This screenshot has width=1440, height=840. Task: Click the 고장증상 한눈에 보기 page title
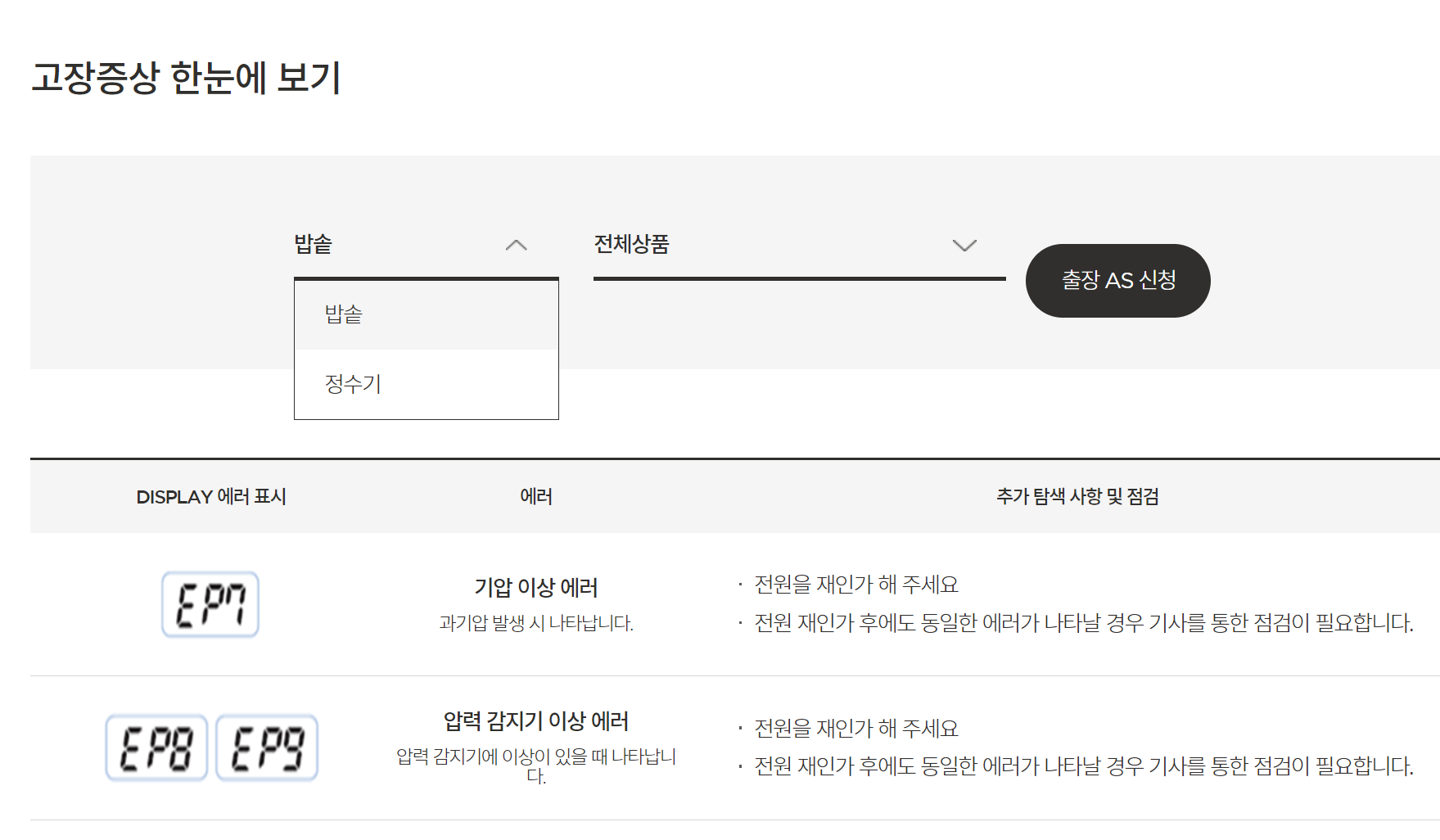(x=188, y=76)
